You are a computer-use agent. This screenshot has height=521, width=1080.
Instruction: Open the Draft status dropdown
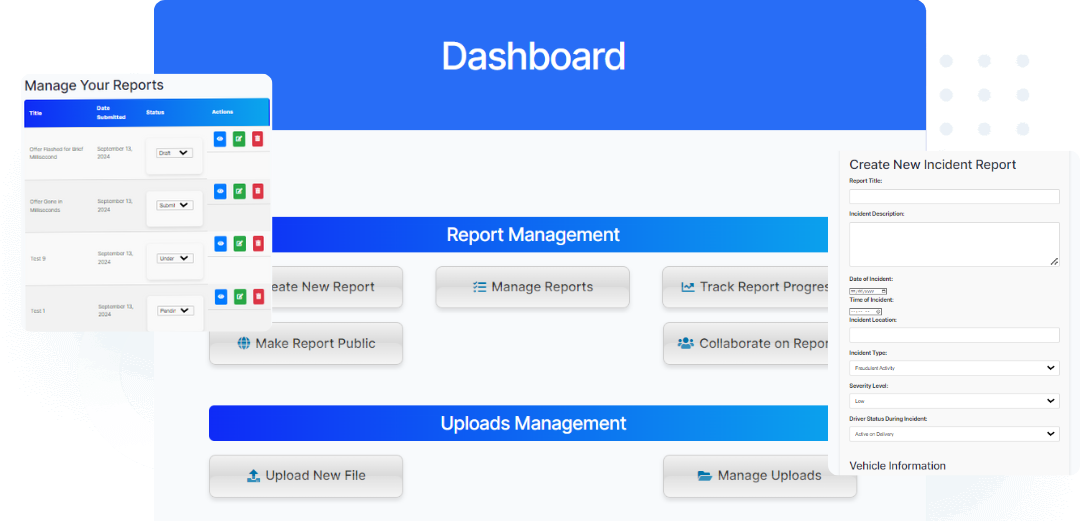tap(174, 153)
